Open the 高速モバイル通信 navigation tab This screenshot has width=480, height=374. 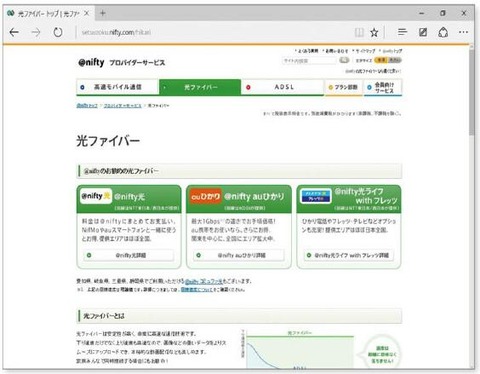[x=117, y=87]
